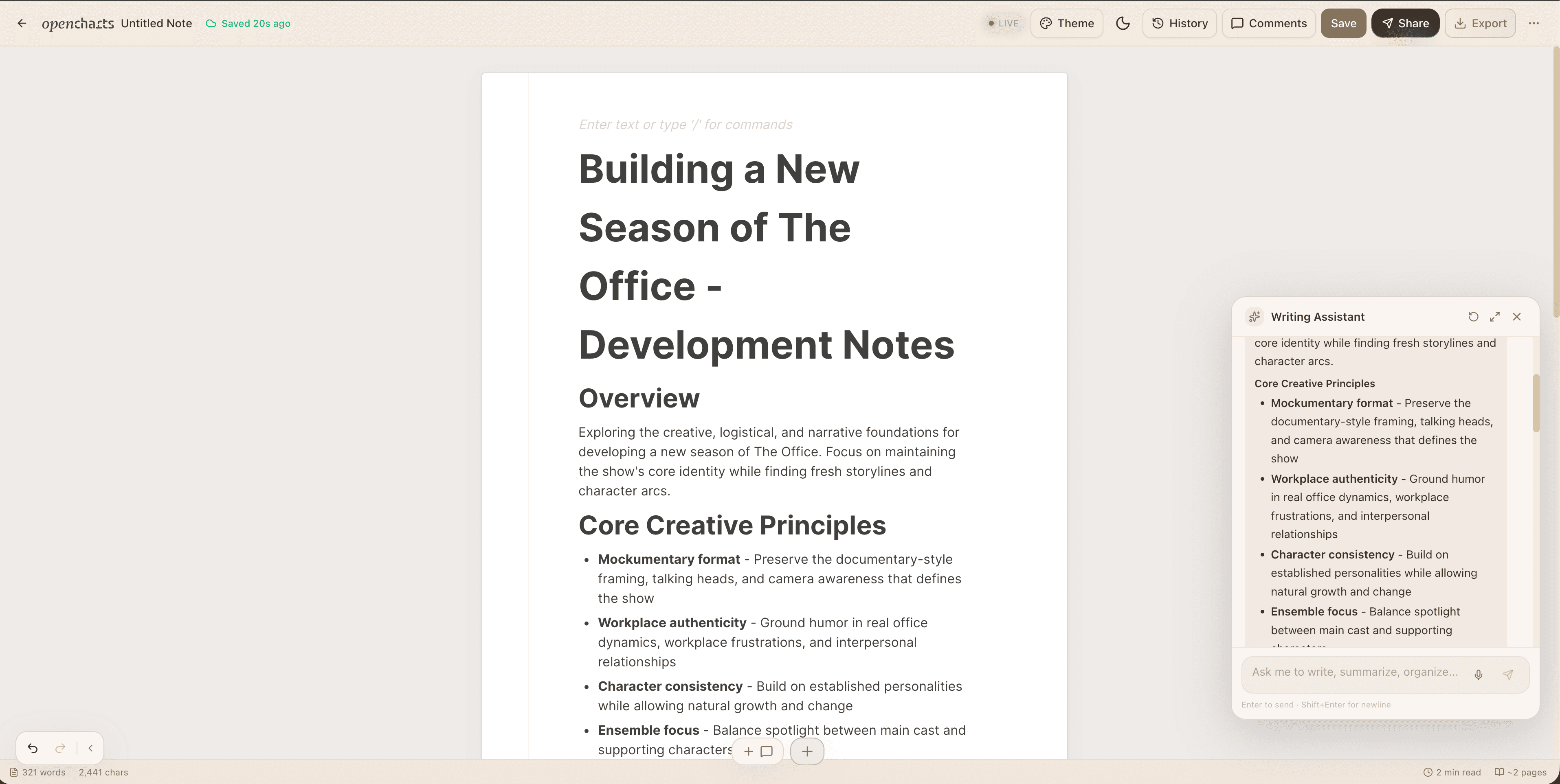Click the Writing Assistant sparkle icon

1254,317
